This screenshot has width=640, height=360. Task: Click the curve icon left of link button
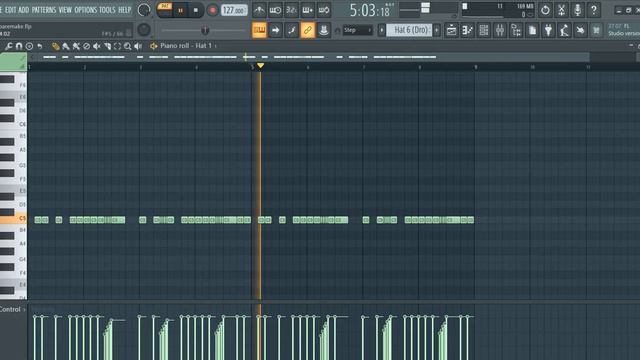coord(291,30)
